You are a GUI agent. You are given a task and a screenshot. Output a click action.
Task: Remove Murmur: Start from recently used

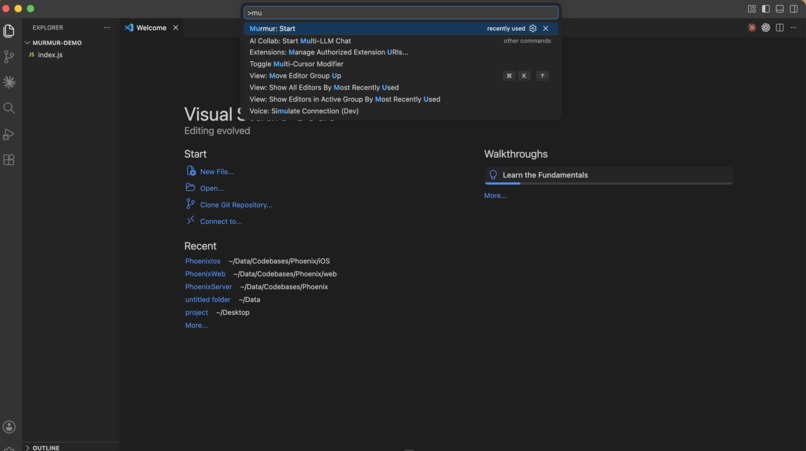click(545, 28)
